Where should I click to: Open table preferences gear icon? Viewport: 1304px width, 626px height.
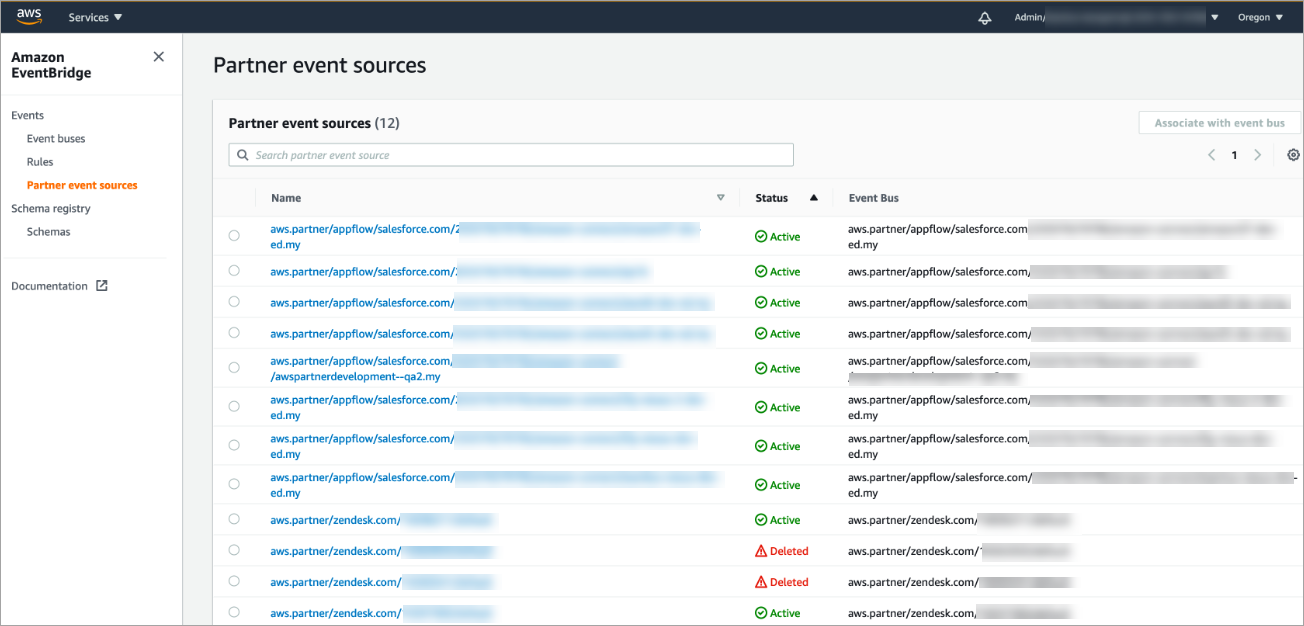point(1293,155)
